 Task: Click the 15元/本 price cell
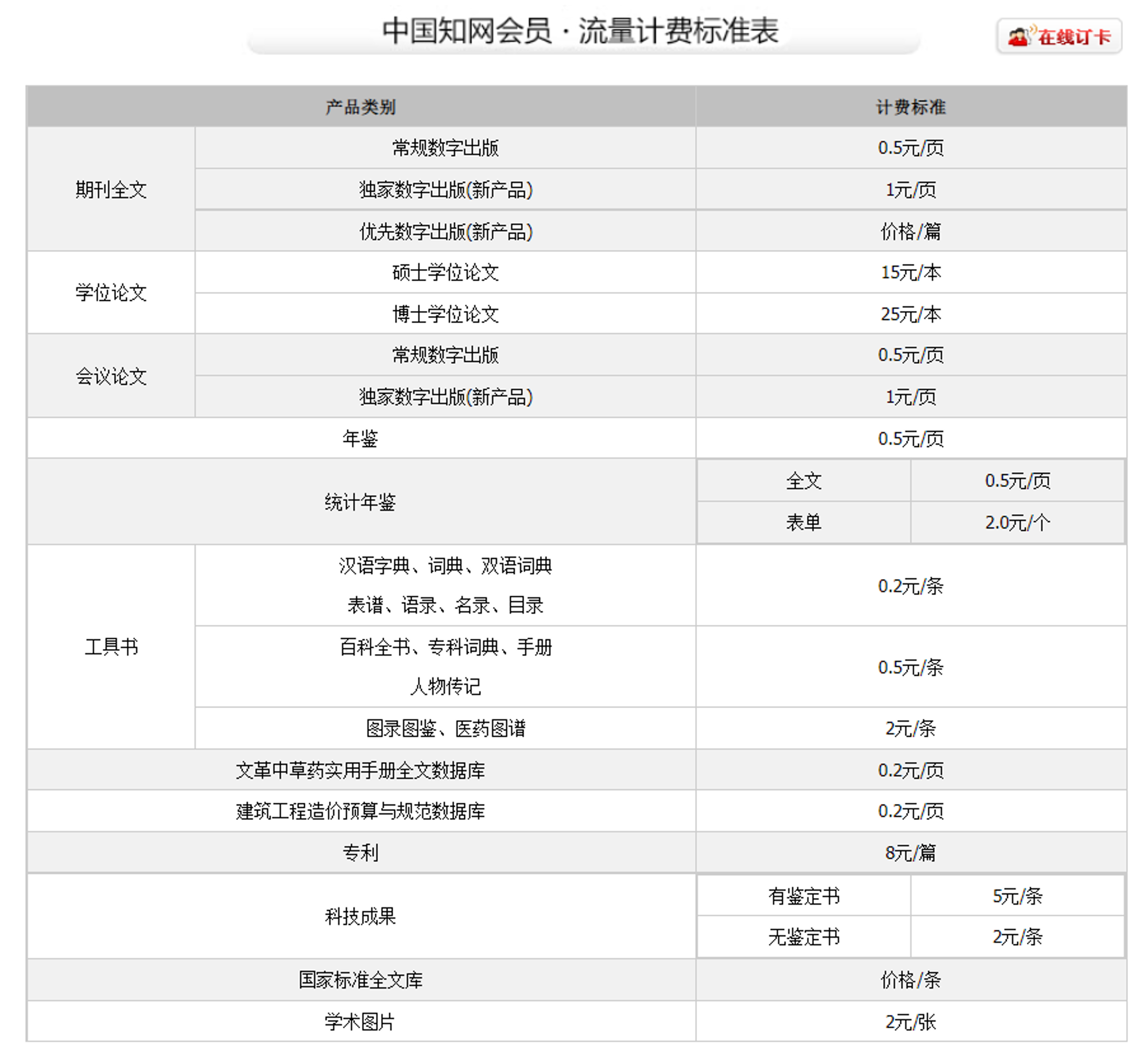pos(910,272)
